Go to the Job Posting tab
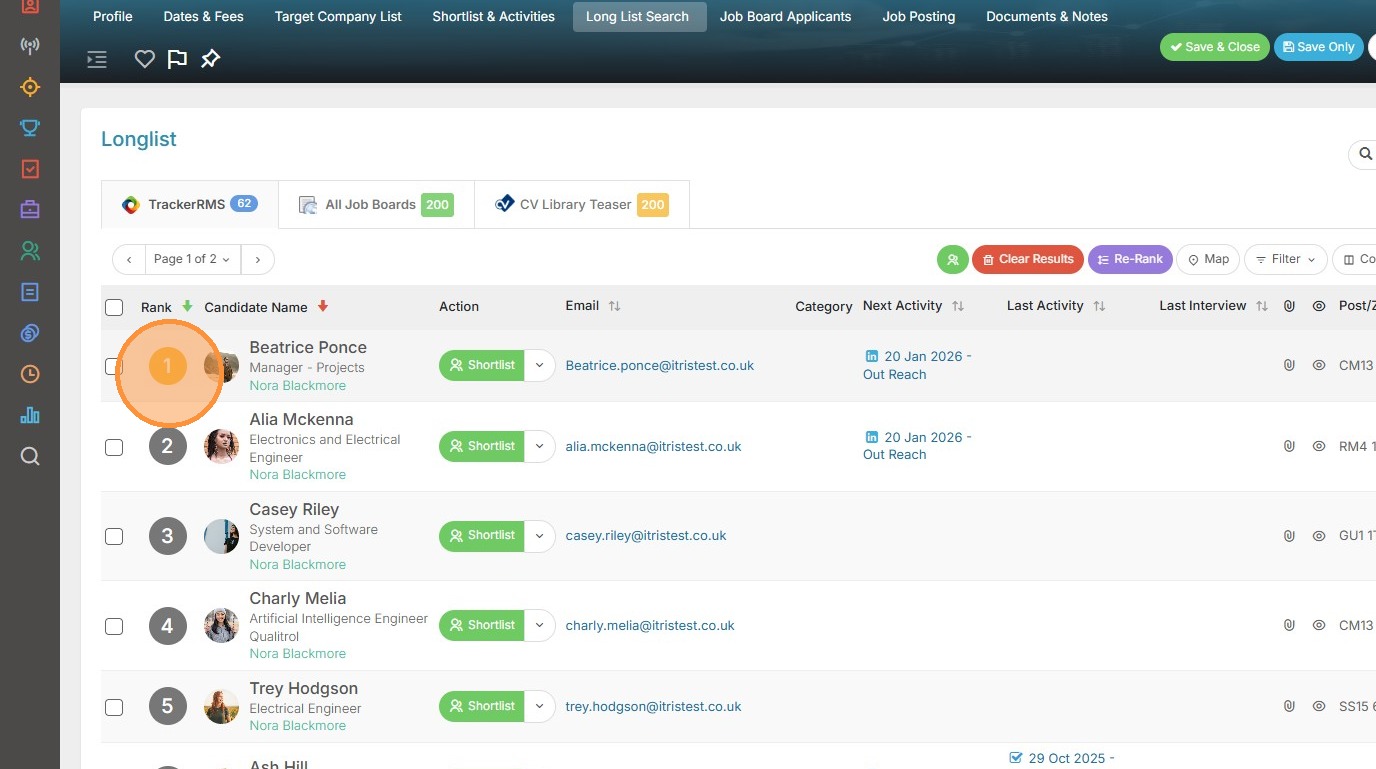The image size is (1376, 769). pyautogui.click(x=919, y=16)
